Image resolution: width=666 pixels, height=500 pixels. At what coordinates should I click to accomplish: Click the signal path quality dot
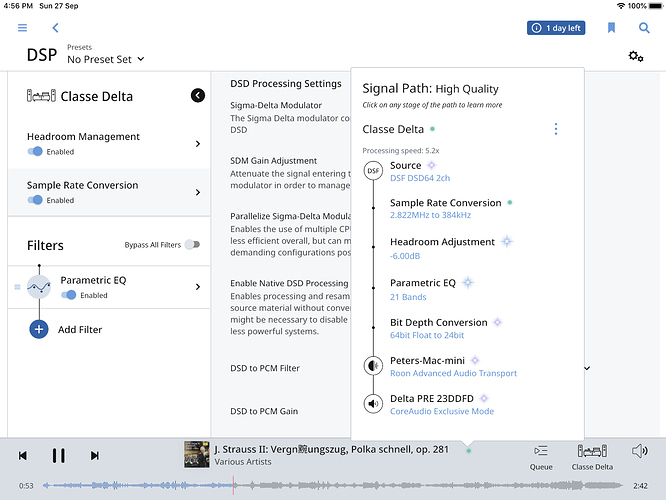pyautogui.click(x=468, y=451)
